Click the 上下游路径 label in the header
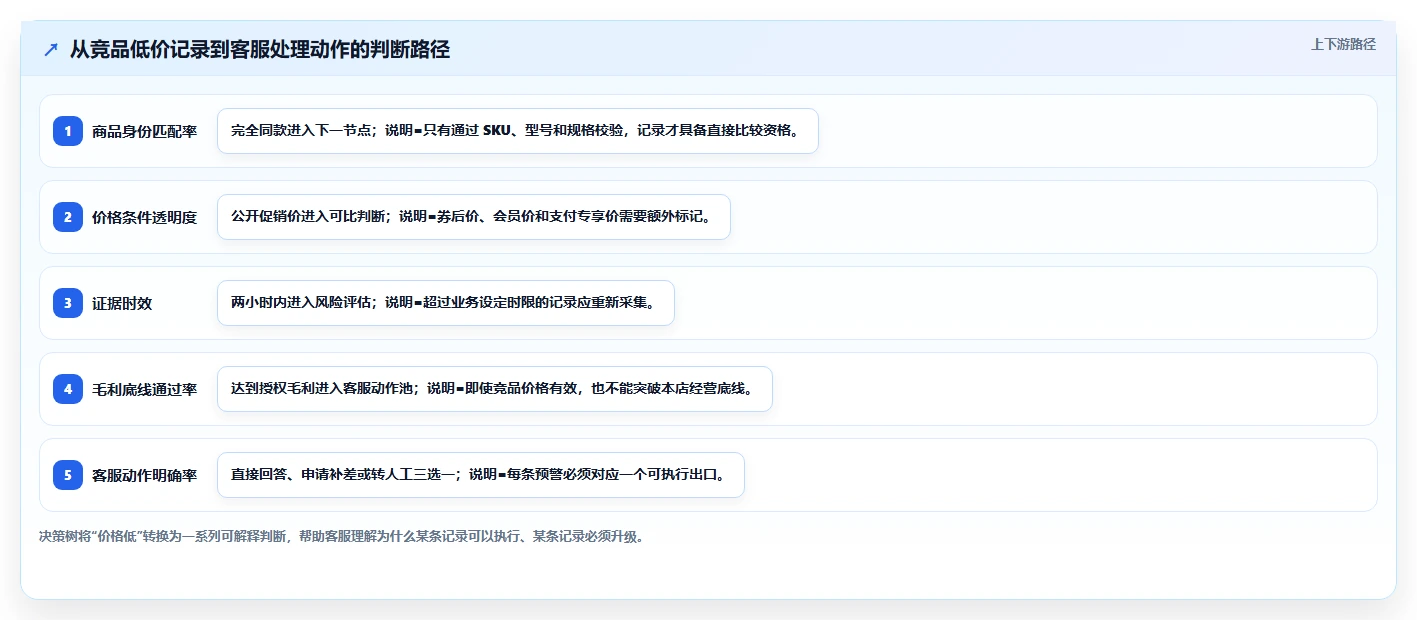Image resolution: width=1417 pixels, height=620 pixels. (x=1343, y=44)
